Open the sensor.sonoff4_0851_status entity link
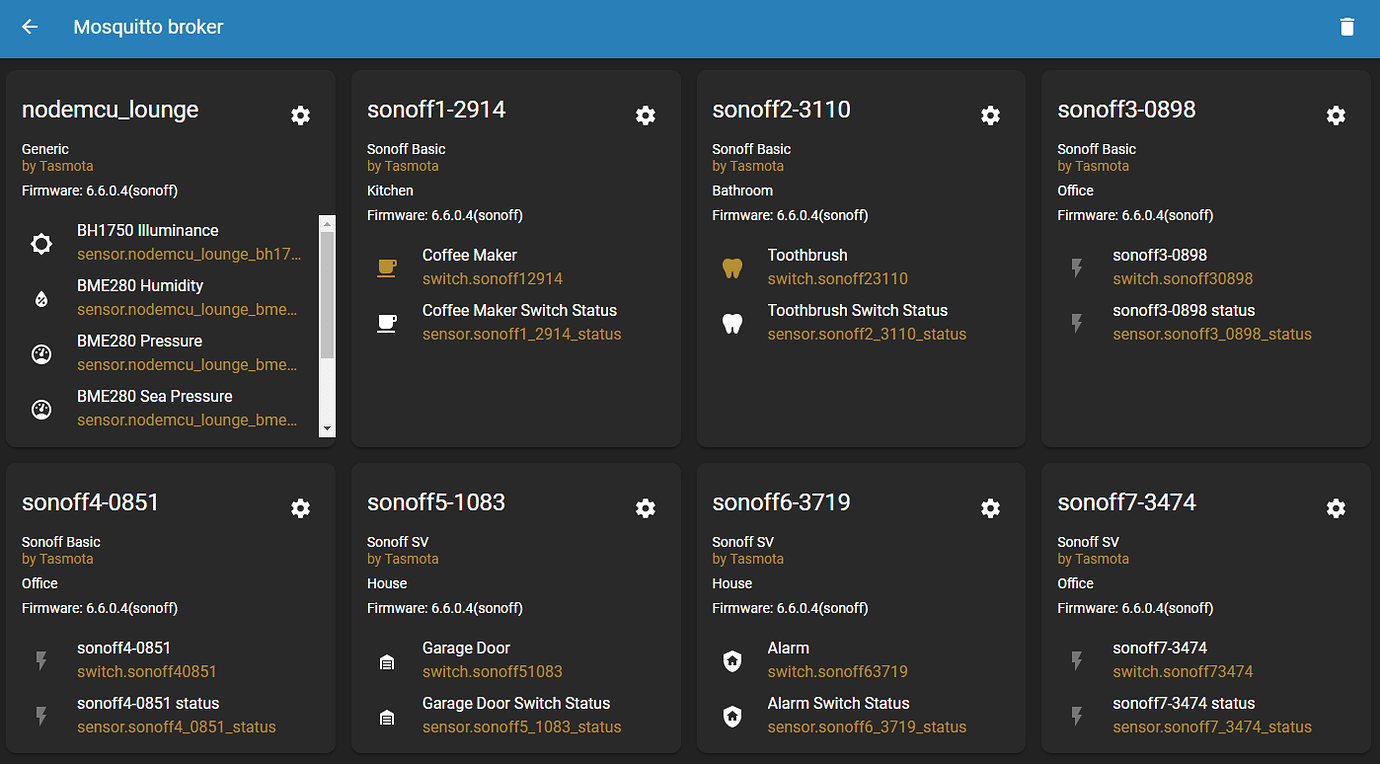Screen dimensions: 1380x764 pyautogui.click(x=176, y=727)
